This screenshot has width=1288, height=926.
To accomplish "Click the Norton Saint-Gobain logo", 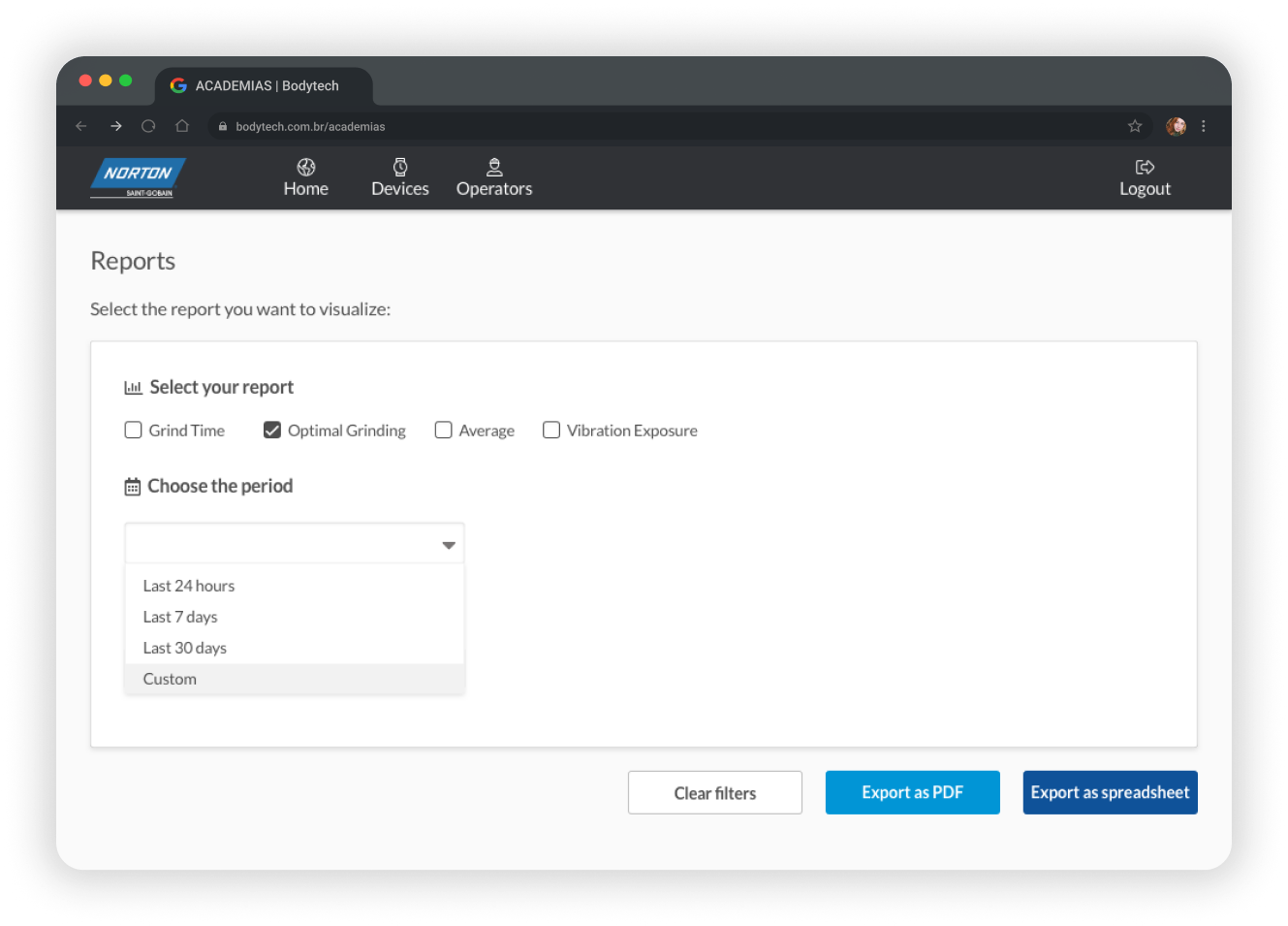I will (x=138, y=177).
